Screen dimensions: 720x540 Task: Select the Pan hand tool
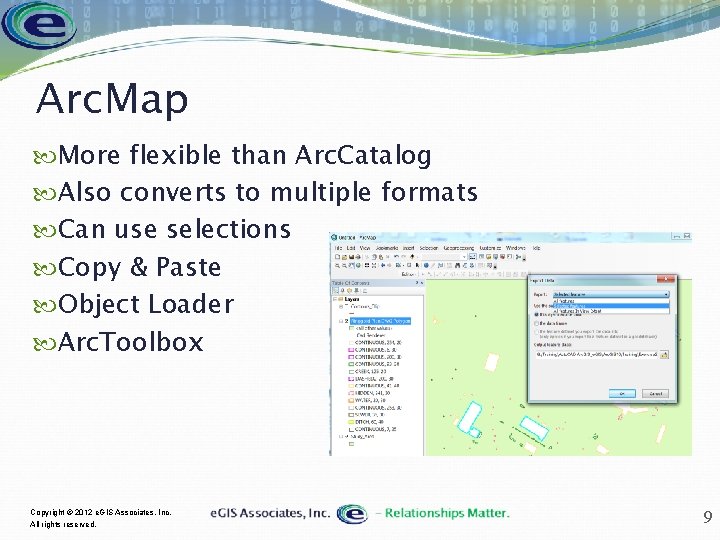click(351, 265)
